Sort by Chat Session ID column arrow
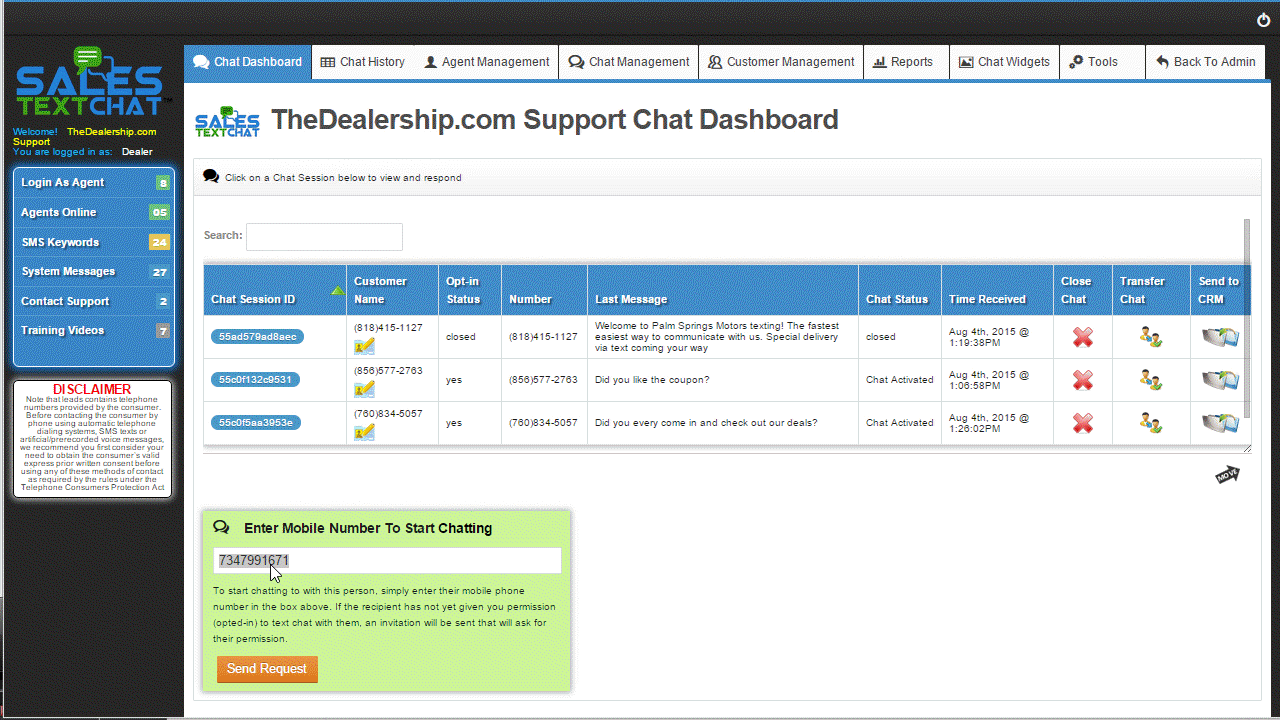The width and height of the screenshot is (1280, 720). (x=338, y=291)
